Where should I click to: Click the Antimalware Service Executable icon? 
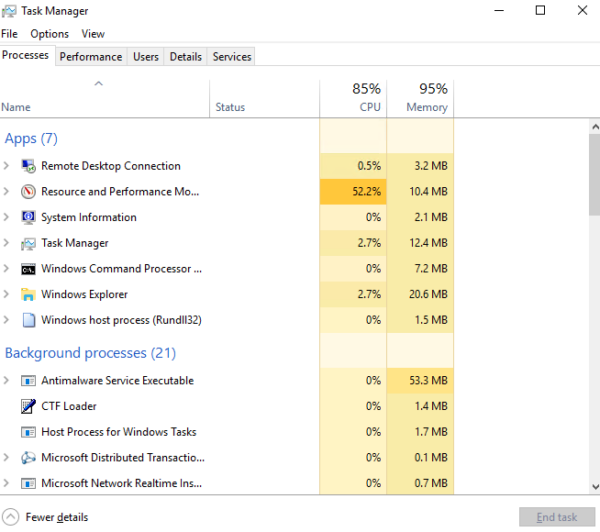(x=29, y=381)
